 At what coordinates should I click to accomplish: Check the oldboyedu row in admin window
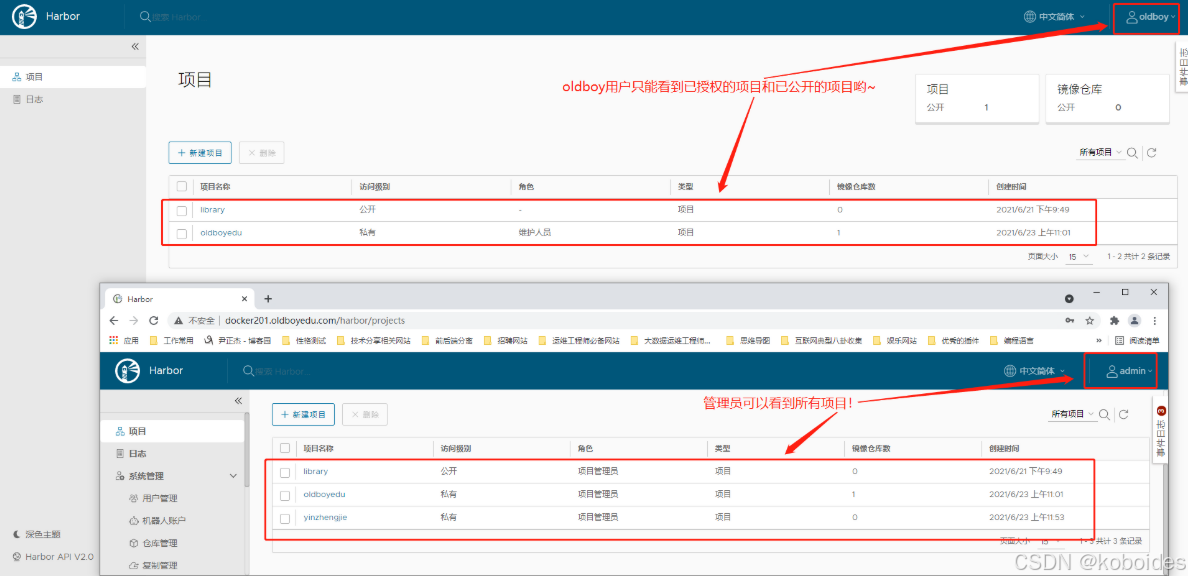285,495
